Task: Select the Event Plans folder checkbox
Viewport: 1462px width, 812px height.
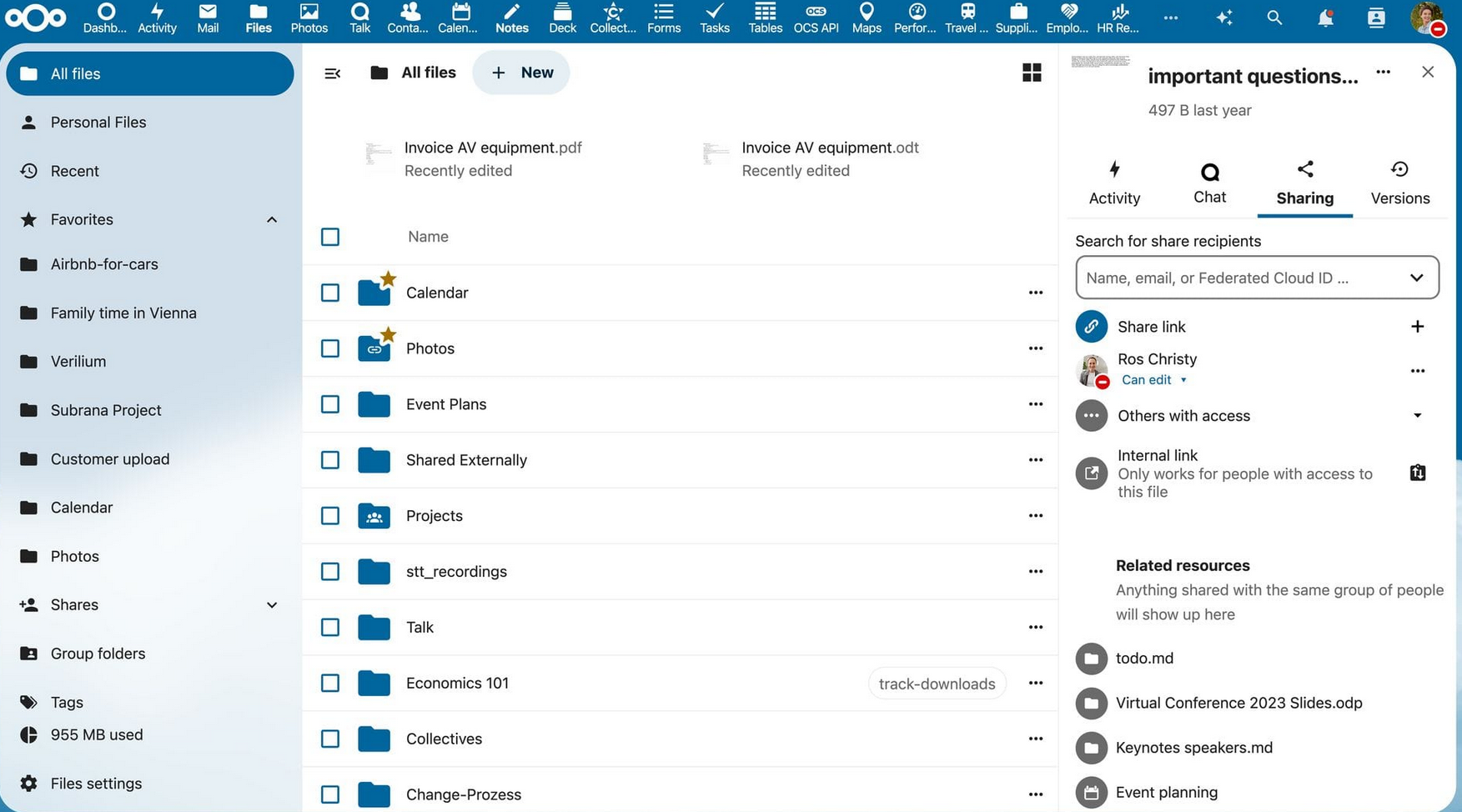Action: point(330,404)
